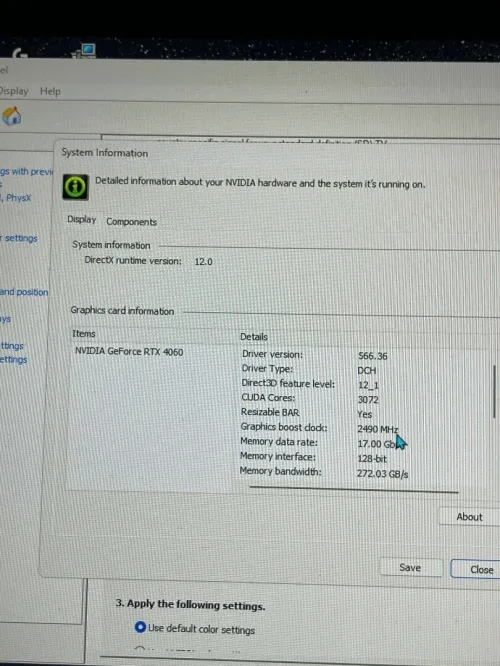This screenshot has width=500, height=666.
Task: Click the Direct3D feature level label
Action: click(288, 384)
